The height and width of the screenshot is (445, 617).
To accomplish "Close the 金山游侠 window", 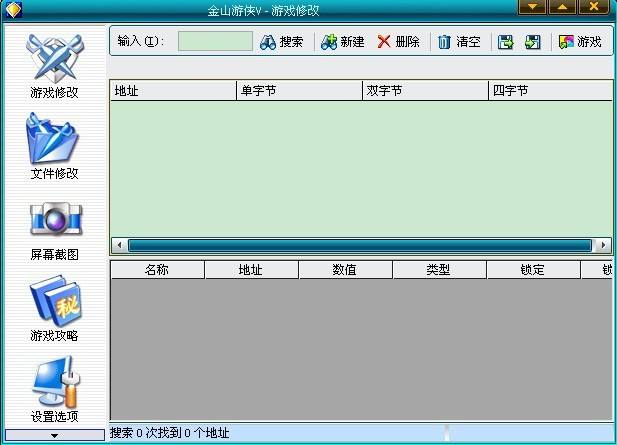I will [x=594, y=7].
